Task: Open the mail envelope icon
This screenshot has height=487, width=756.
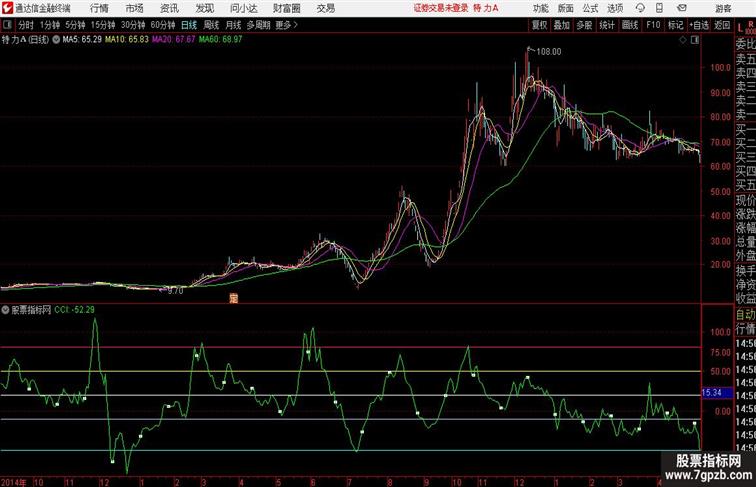Action: (682, 8)
